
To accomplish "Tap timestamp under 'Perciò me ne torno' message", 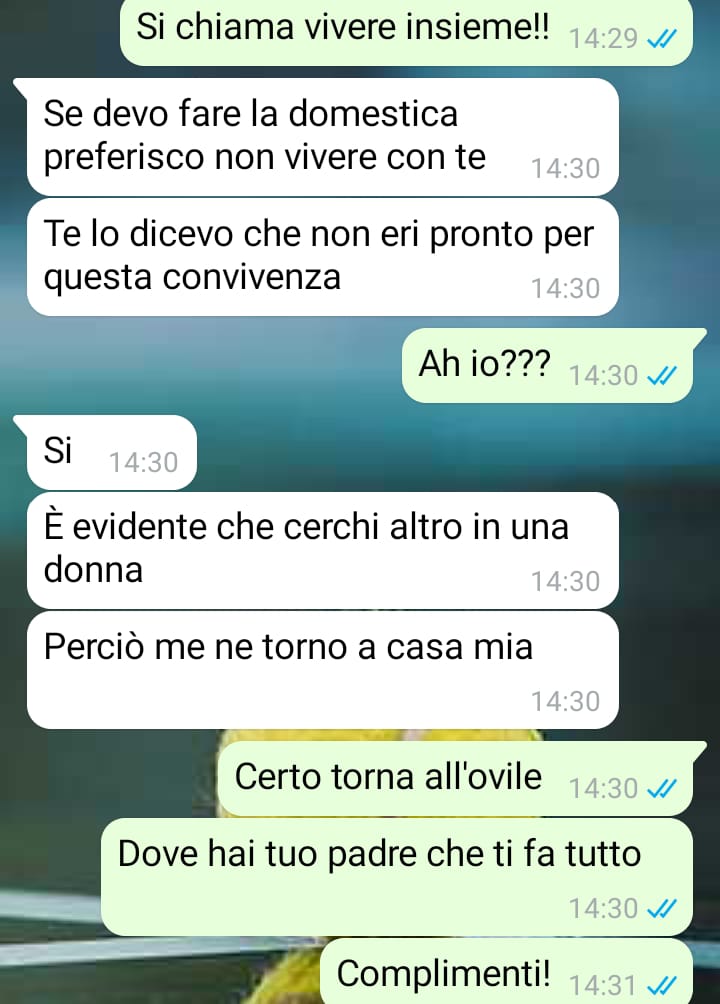I will point(565,701).
